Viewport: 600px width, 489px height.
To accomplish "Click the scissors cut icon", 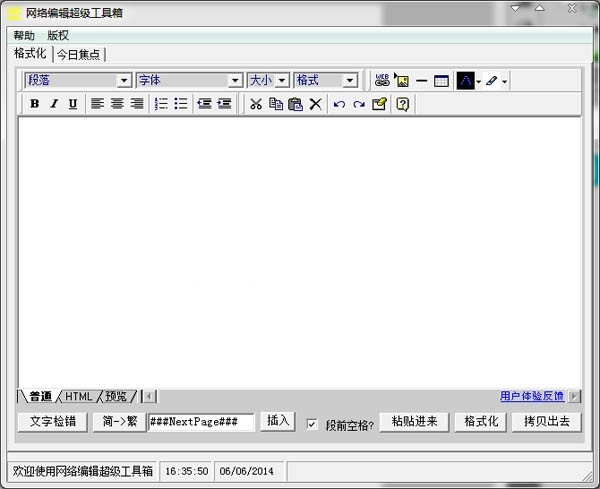I will point(255,104).
